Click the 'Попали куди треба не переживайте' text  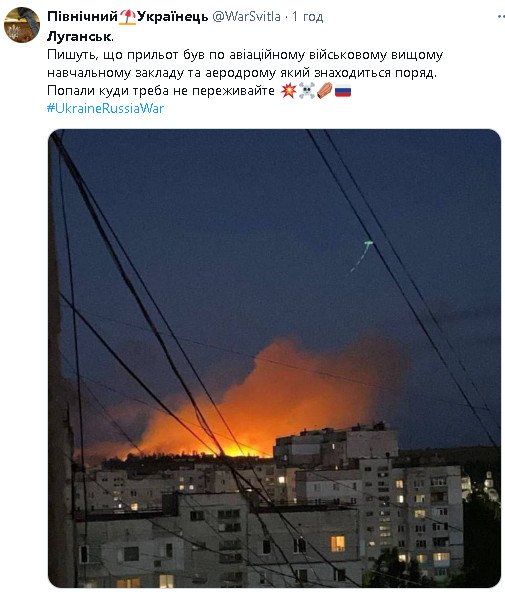click(x=161, y=91)
